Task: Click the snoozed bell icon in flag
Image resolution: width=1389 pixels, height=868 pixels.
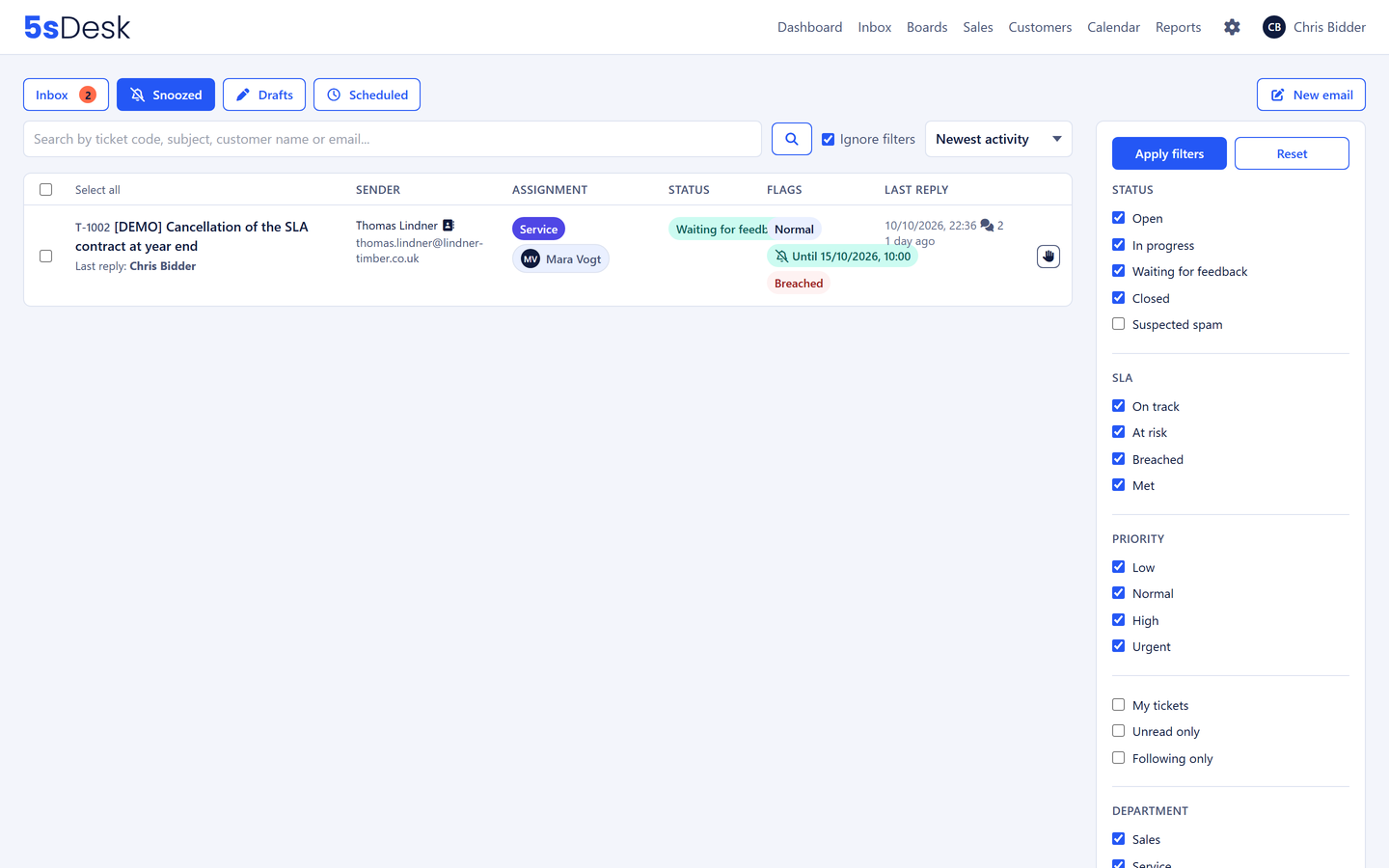Action: pyautogui.click(x=781, y=257)
